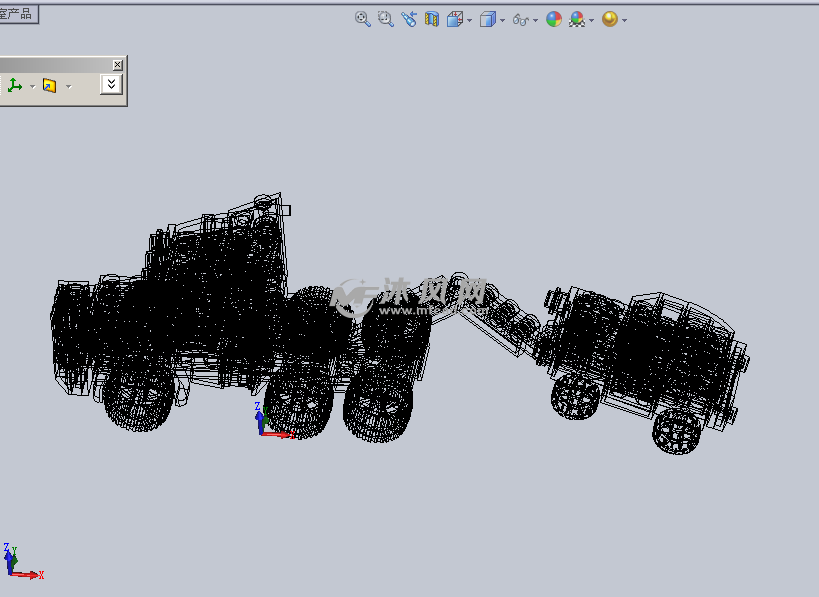Switch to the 室产品 tab
The height and width of the screenshot is (597, 819).
[x=20, y=12]
